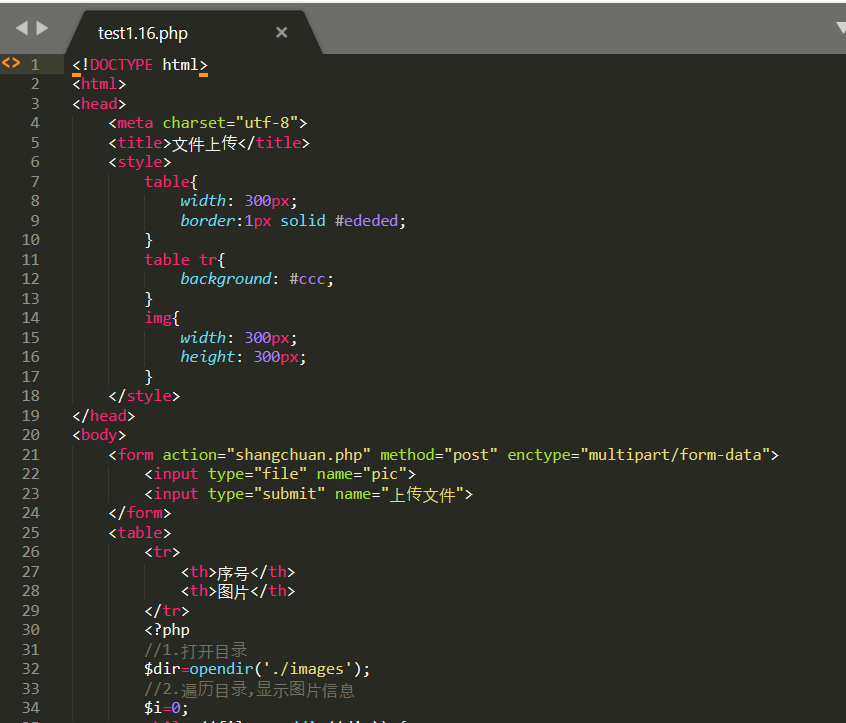This screenshot has height=723, width=846.
Task: Click the enctype="multipart/form-data" attribute
Action: [x=638, y=455]
